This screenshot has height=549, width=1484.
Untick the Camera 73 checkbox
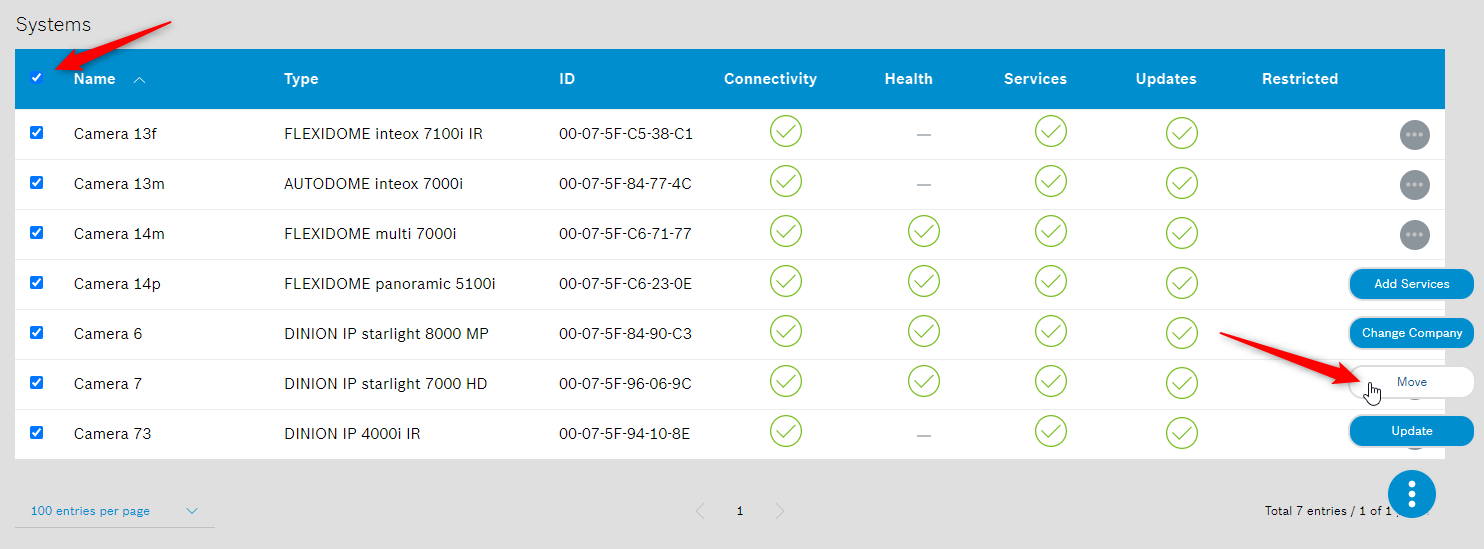point(37,433)
